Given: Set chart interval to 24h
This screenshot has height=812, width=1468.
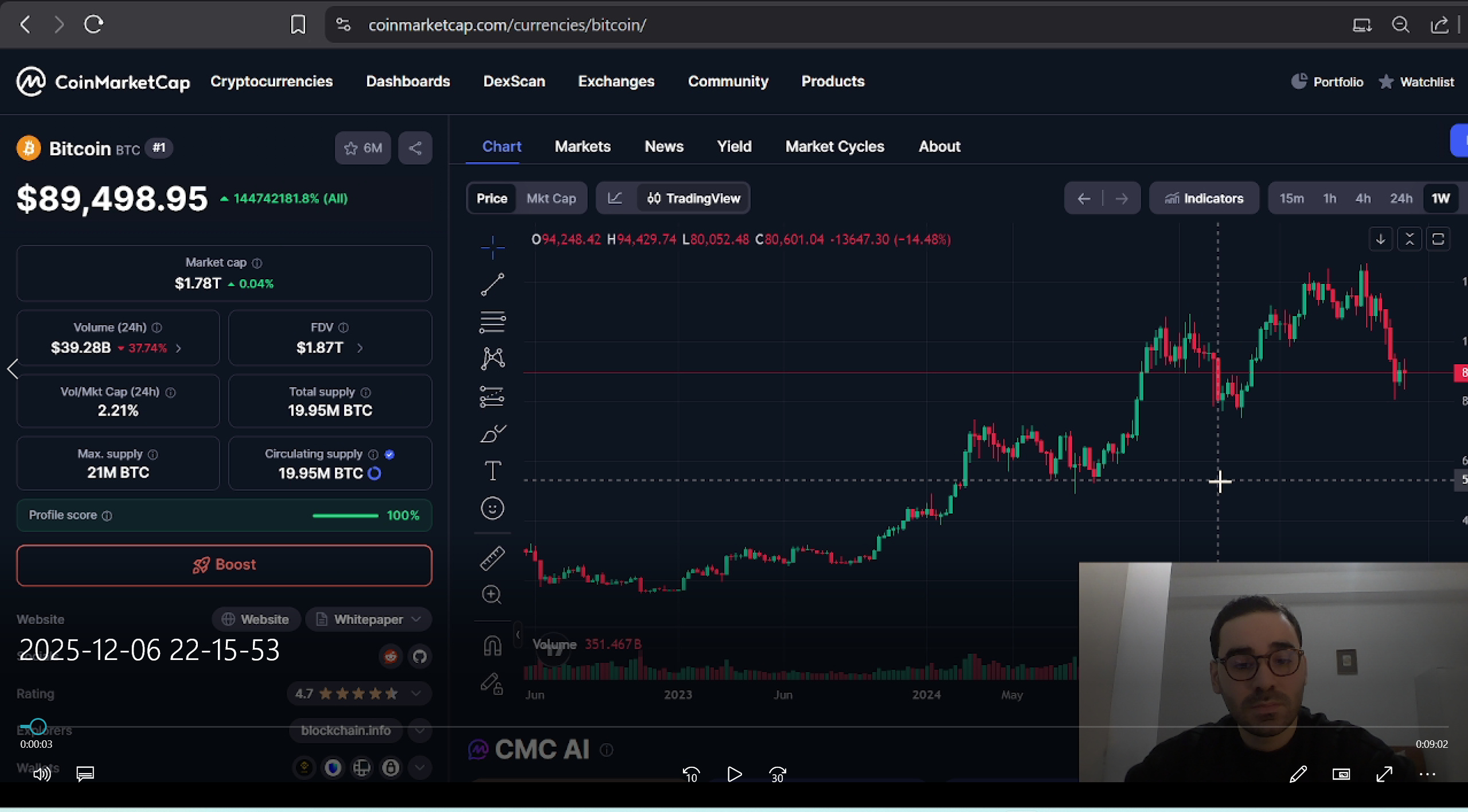Looking at the screenshot, I should point(1400,198).
